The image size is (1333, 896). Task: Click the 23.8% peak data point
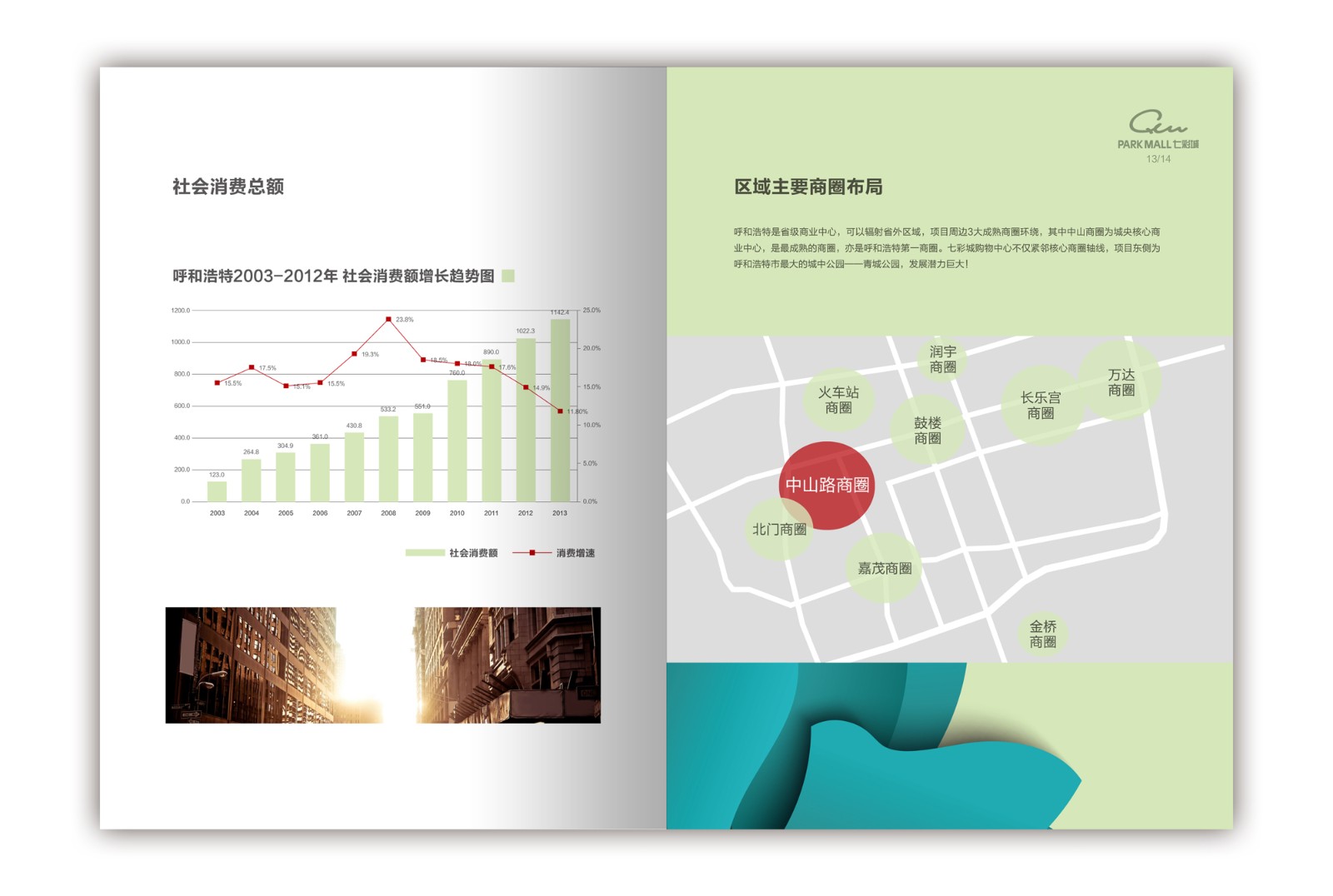click(388, 320)
